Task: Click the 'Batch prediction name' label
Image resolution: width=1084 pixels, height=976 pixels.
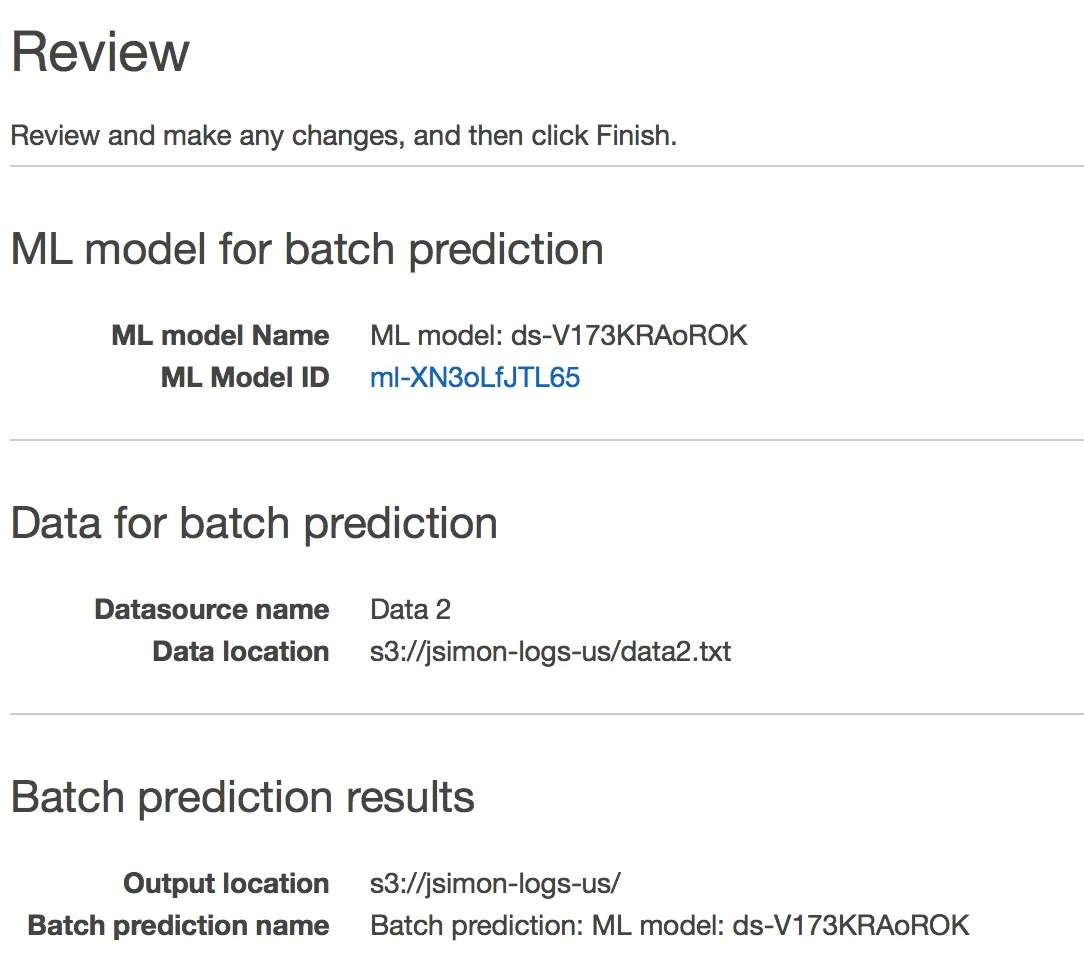Action: click(x=178, y=926)
